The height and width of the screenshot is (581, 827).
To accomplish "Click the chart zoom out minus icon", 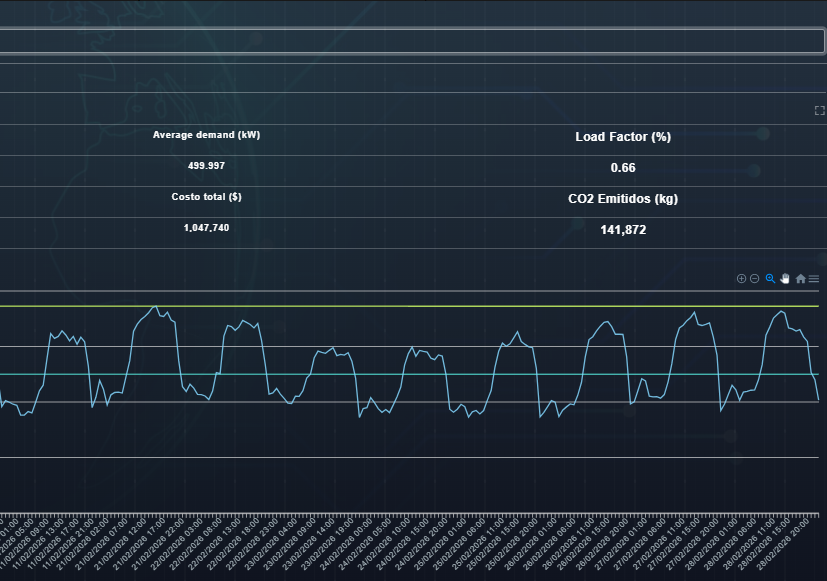I will pyautogui.click(x=755, y=278).
